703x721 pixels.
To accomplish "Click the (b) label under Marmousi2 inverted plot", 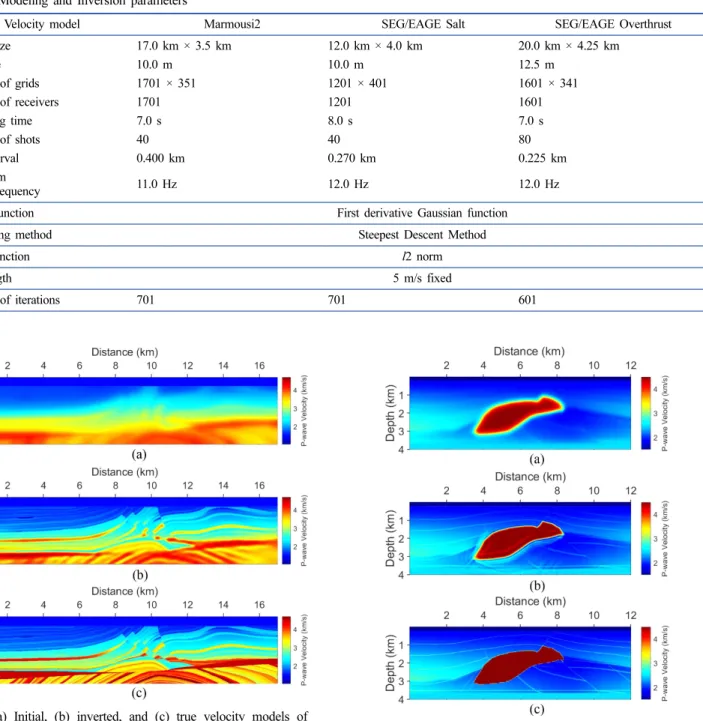I will coord(139,575).
